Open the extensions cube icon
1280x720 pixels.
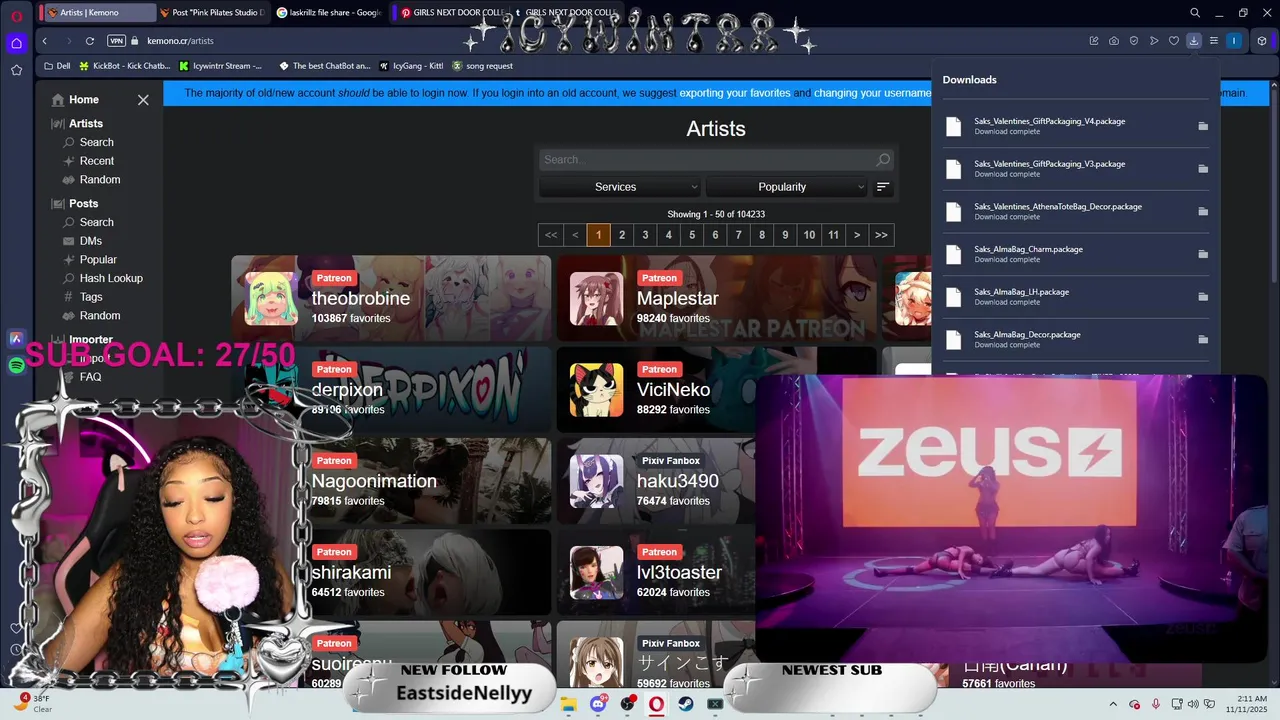pos(1262,41)
